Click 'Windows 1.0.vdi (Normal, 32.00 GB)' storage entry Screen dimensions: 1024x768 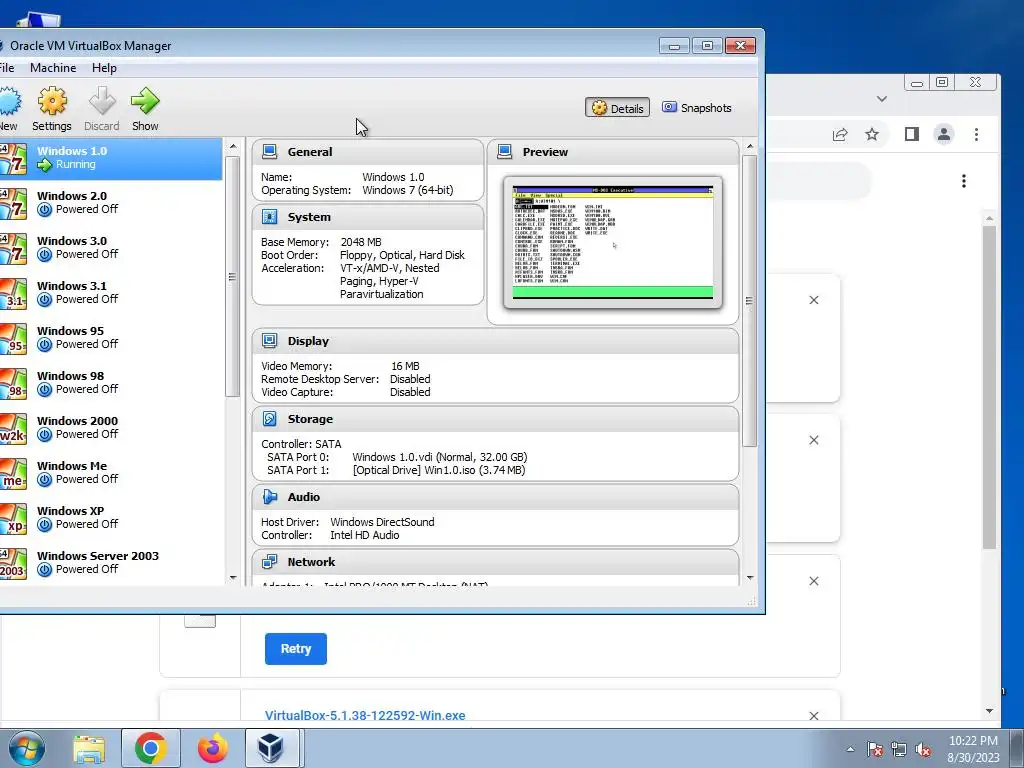coord(440,457)
